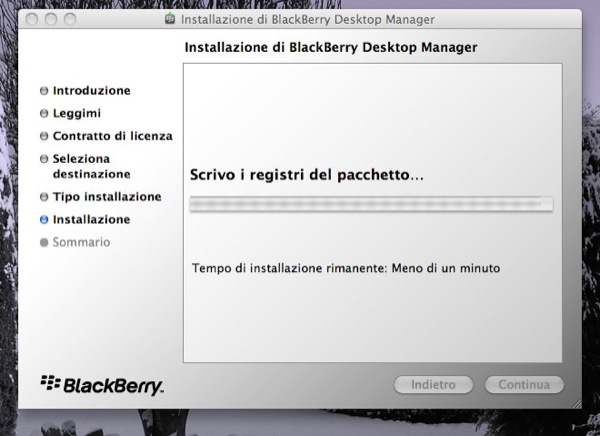Close the installer window
The image size is (600, 436).
point(32,19)
